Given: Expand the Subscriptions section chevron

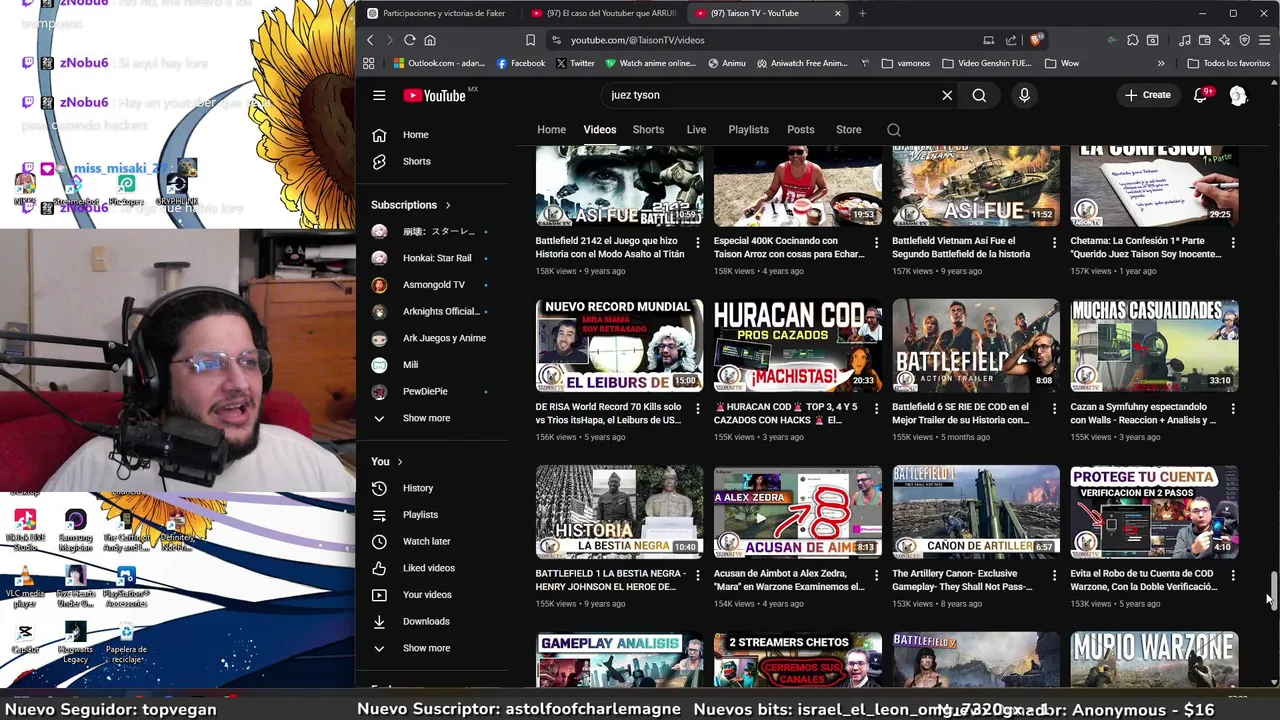Looking at the screenshot, I should click(x=447, y=205).
